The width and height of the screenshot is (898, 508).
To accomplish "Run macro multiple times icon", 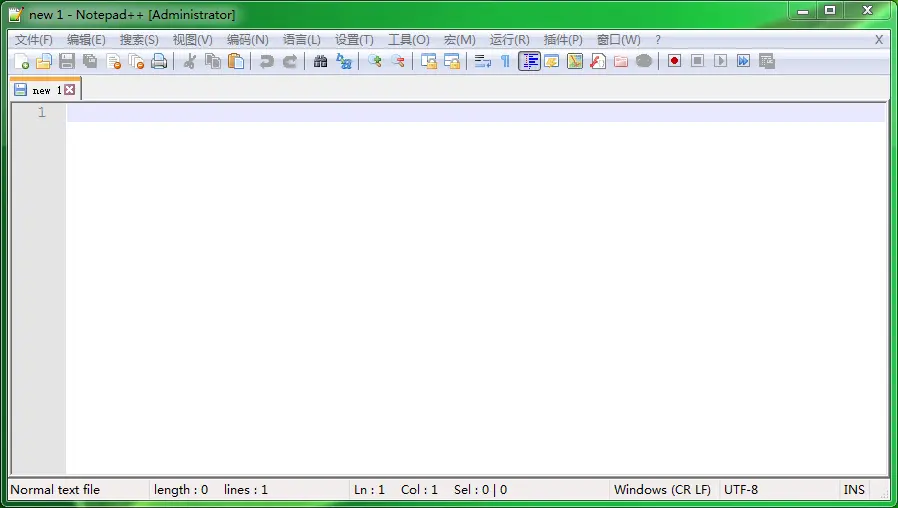I will [743, 61].
